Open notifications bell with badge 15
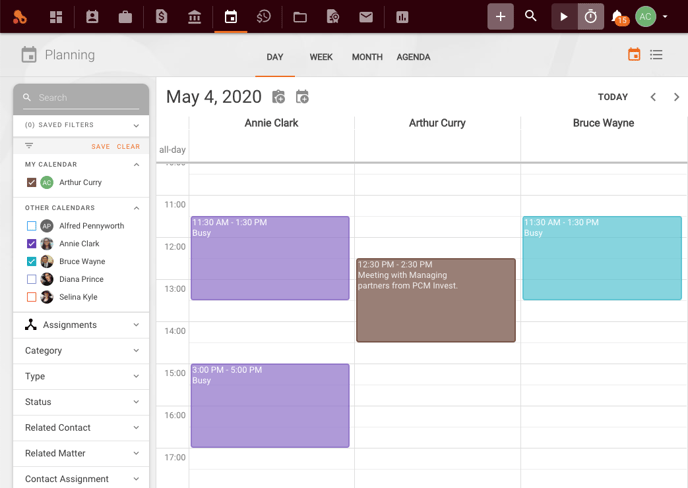 (x=620, y=18)
